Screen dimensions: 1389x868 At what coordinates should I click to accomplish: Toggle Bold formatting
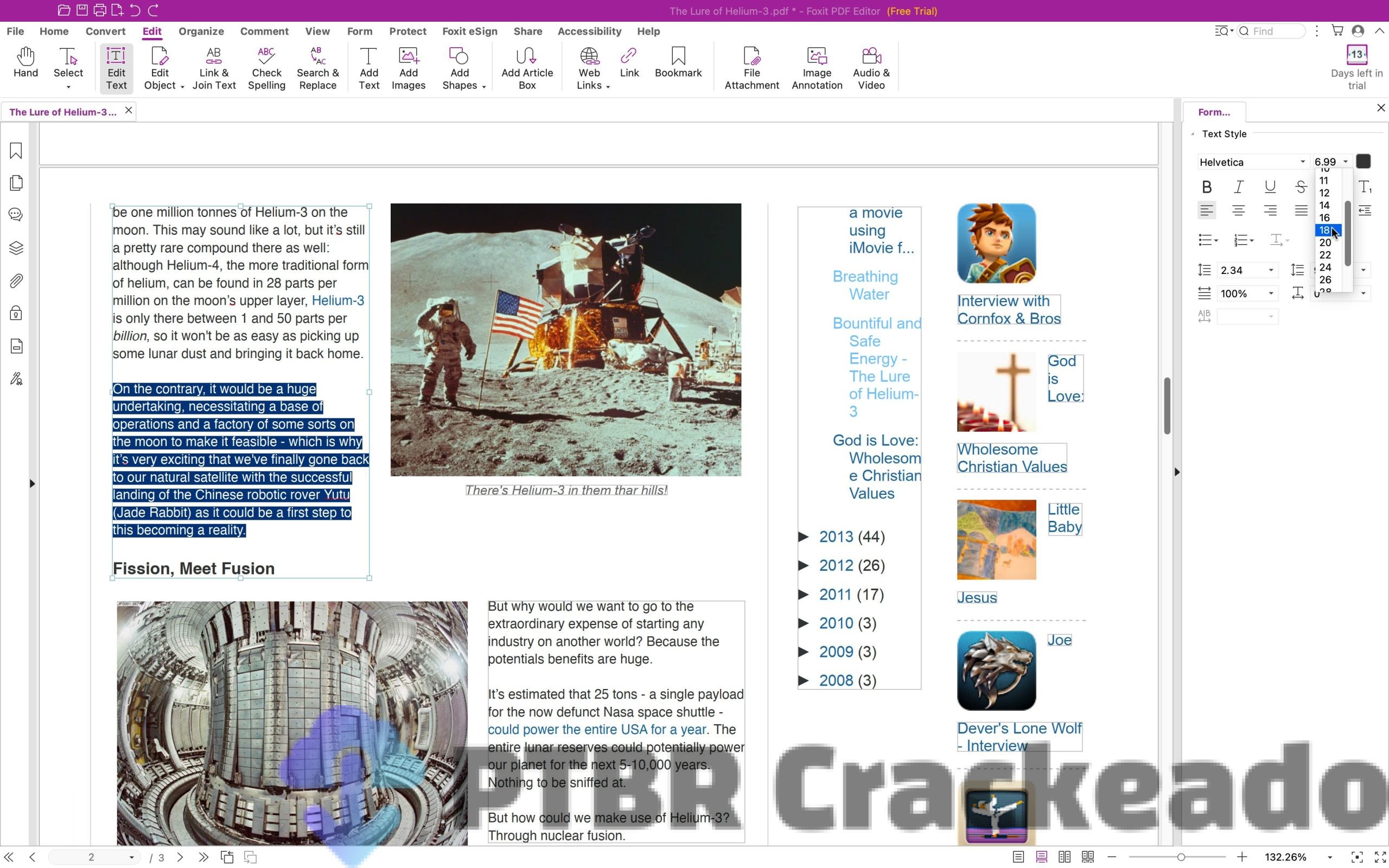click(x=1207, y=187)
